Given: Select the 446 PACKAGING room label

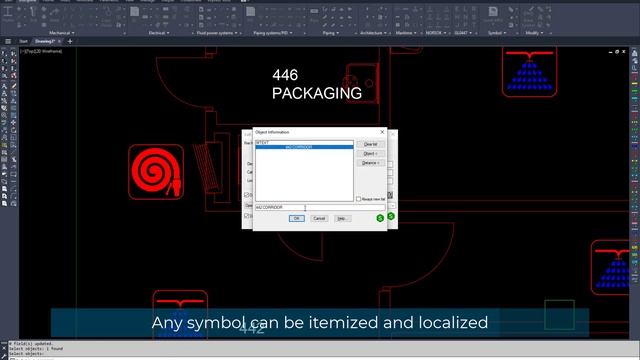Looking at the screenshot, I should (x=317, y=84).
